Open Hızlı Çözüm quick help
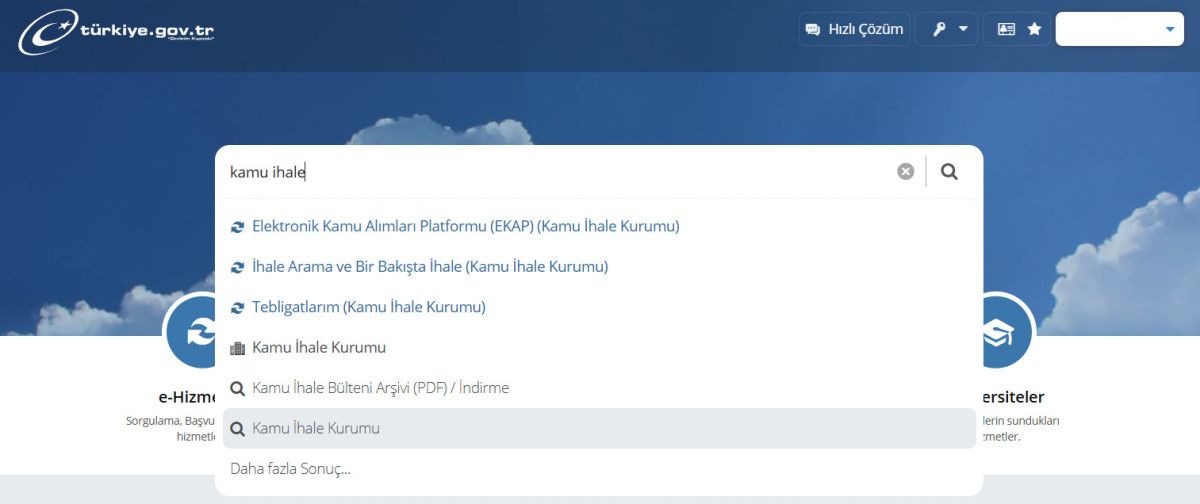Image resolution: width=1200 pixels, height=504 pixels. [854, 29]
